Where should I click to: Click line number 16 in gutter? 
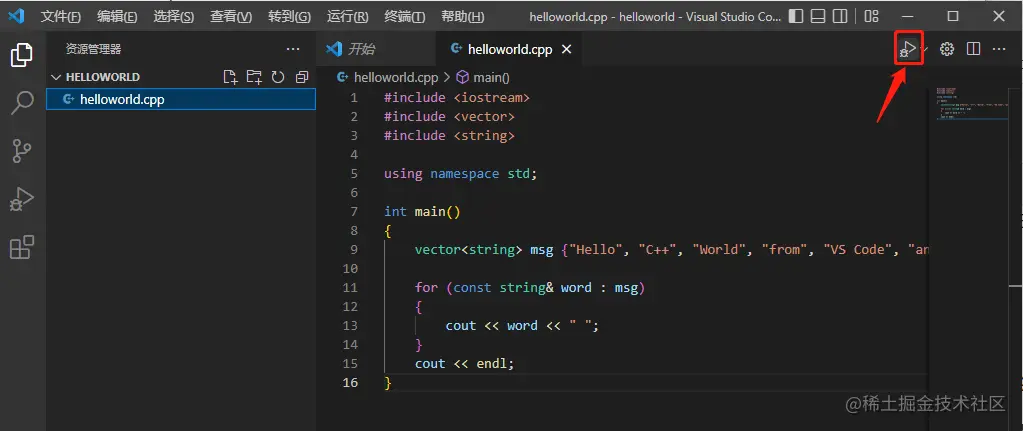click(x=350, y=382)
